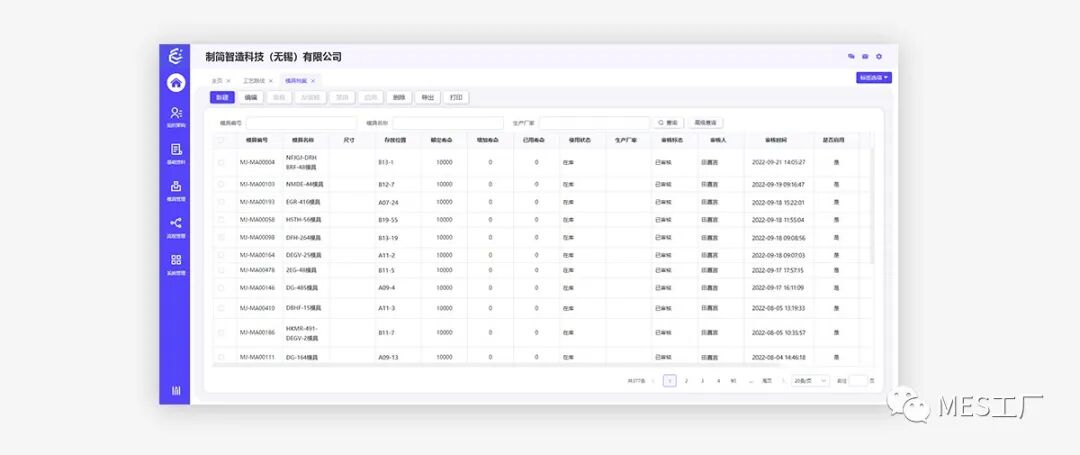The width and height of the screenshot is (1080, 455).
Task: Go to page 2 in pagination
Action: [686, 381]
